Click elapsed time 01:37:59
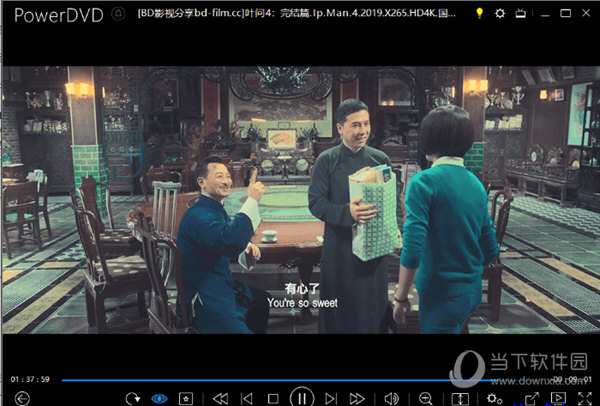Image resolution: width=600 pixels, height=406 pixels. pyautogui.click(x=30, y=379)
